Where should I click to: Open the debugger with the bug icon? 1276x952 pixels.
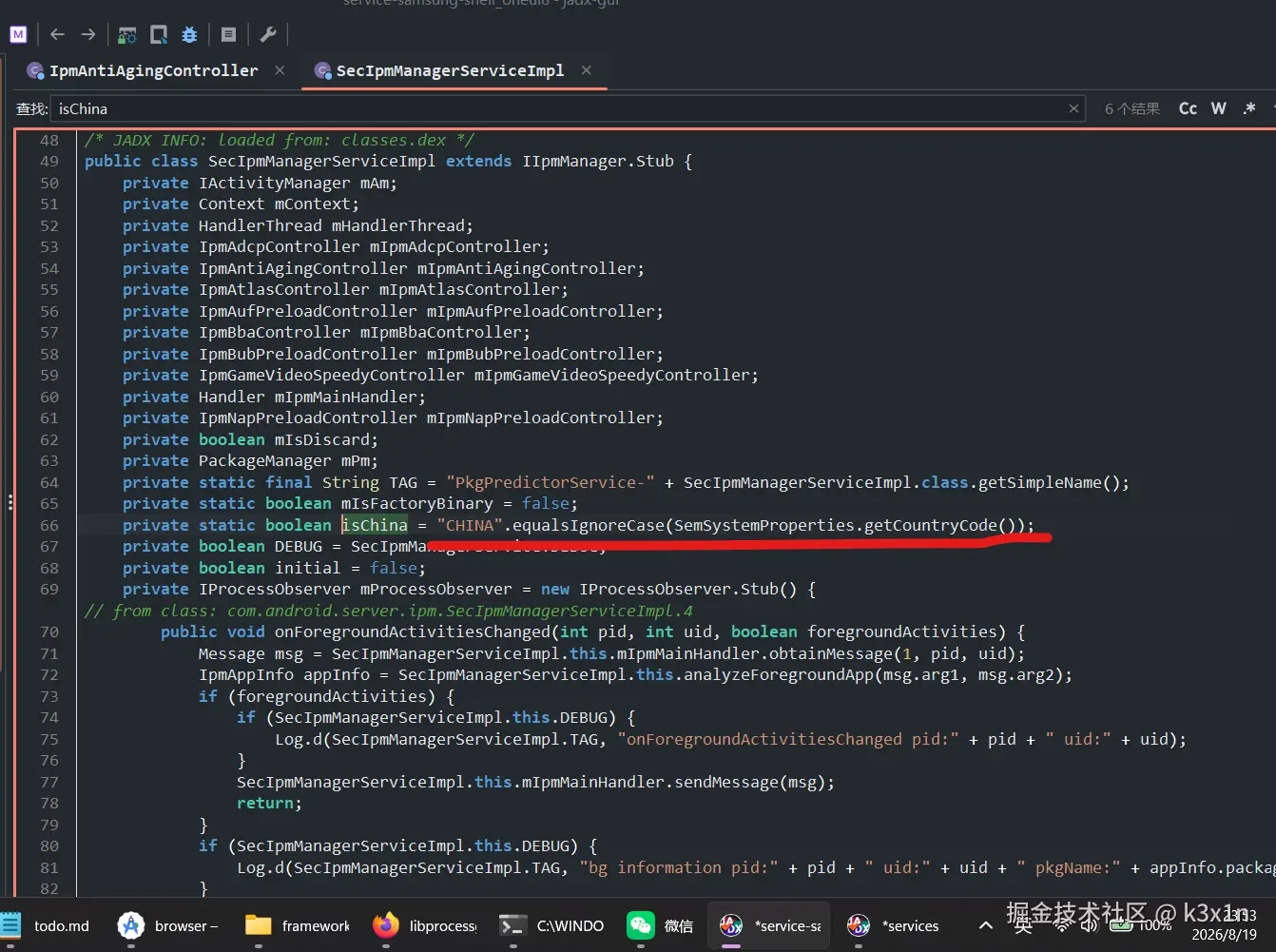[x=189, y=35]
